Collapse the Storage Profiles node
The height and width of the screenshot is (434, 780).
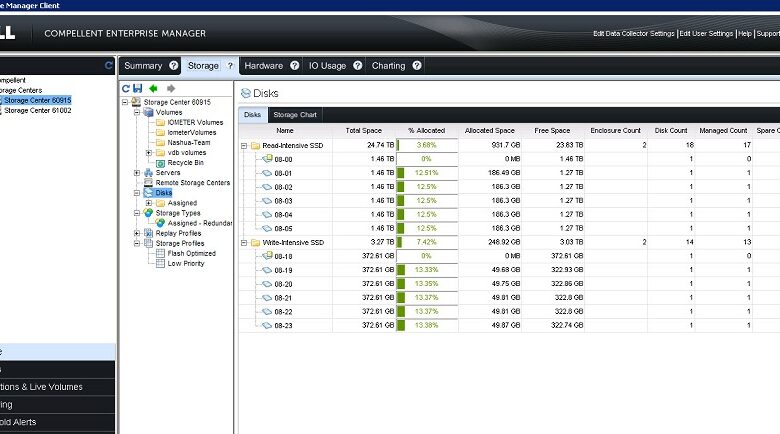[137, 243]
